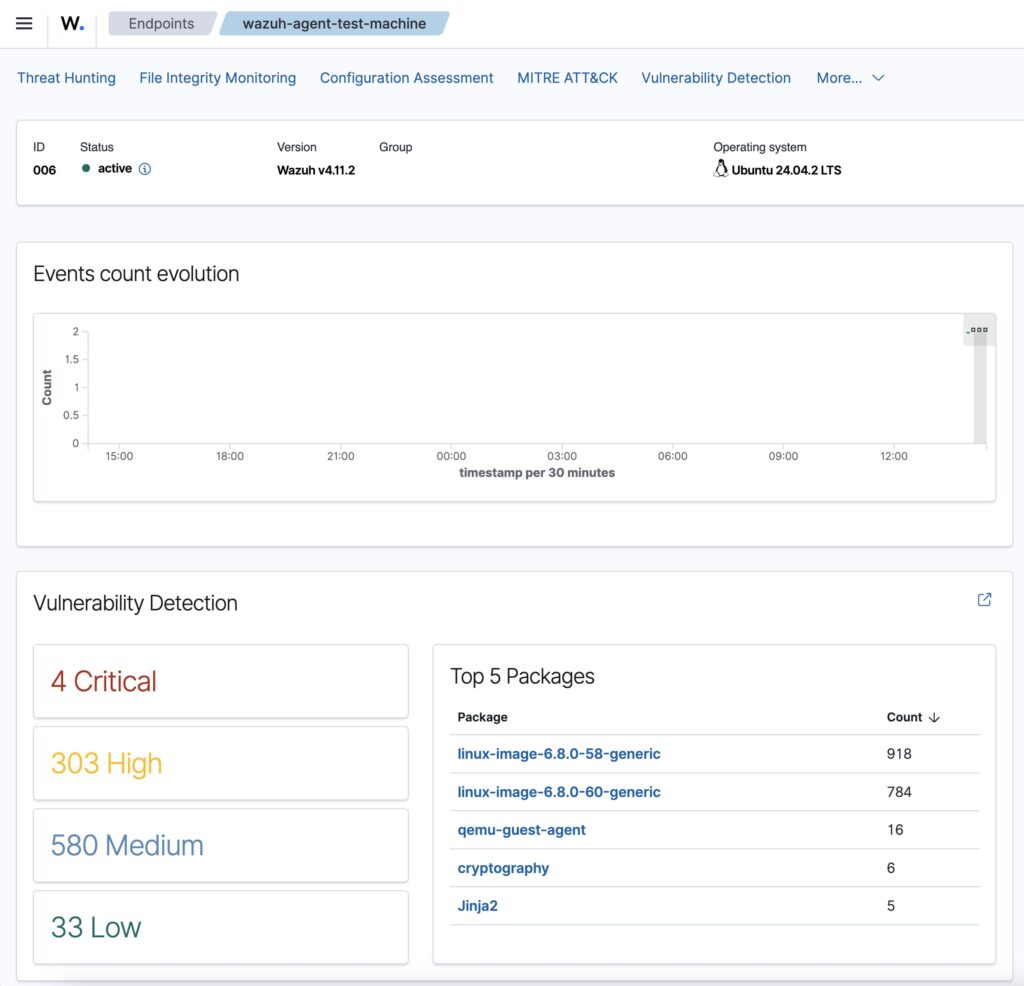This screenshot has width=1024, height=986.
Task: Open the Jinja2 package link
Action: point(477,906)
